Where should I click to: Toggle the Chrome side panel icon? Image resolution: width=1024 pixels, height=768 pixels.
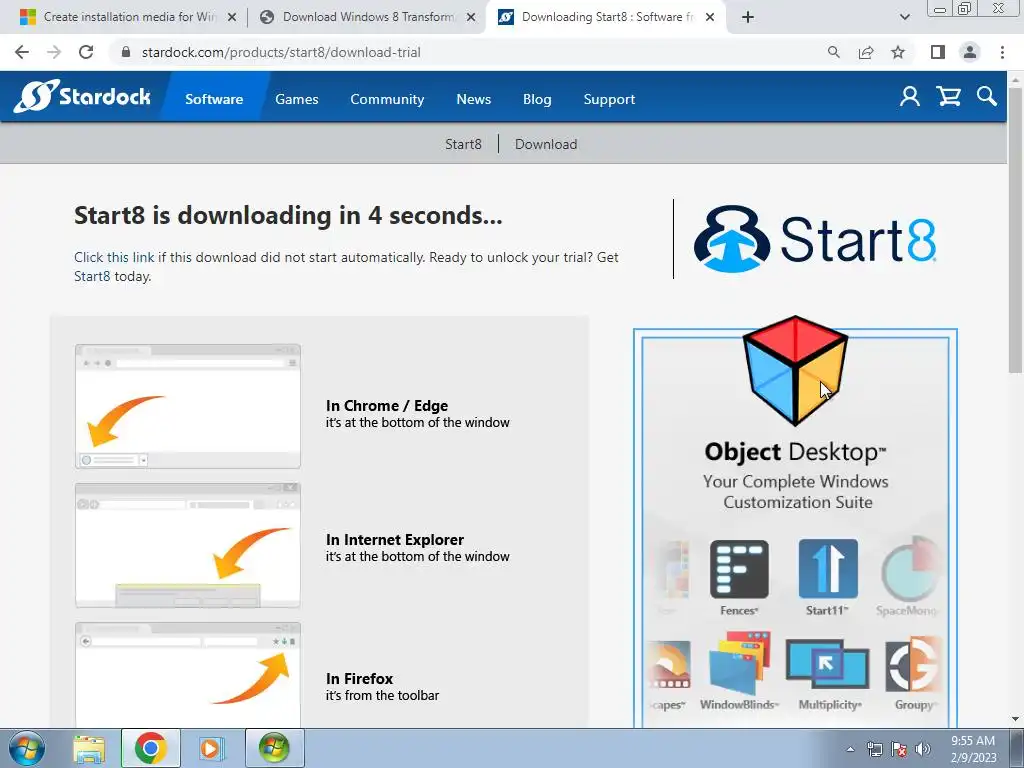coord(938,52)
